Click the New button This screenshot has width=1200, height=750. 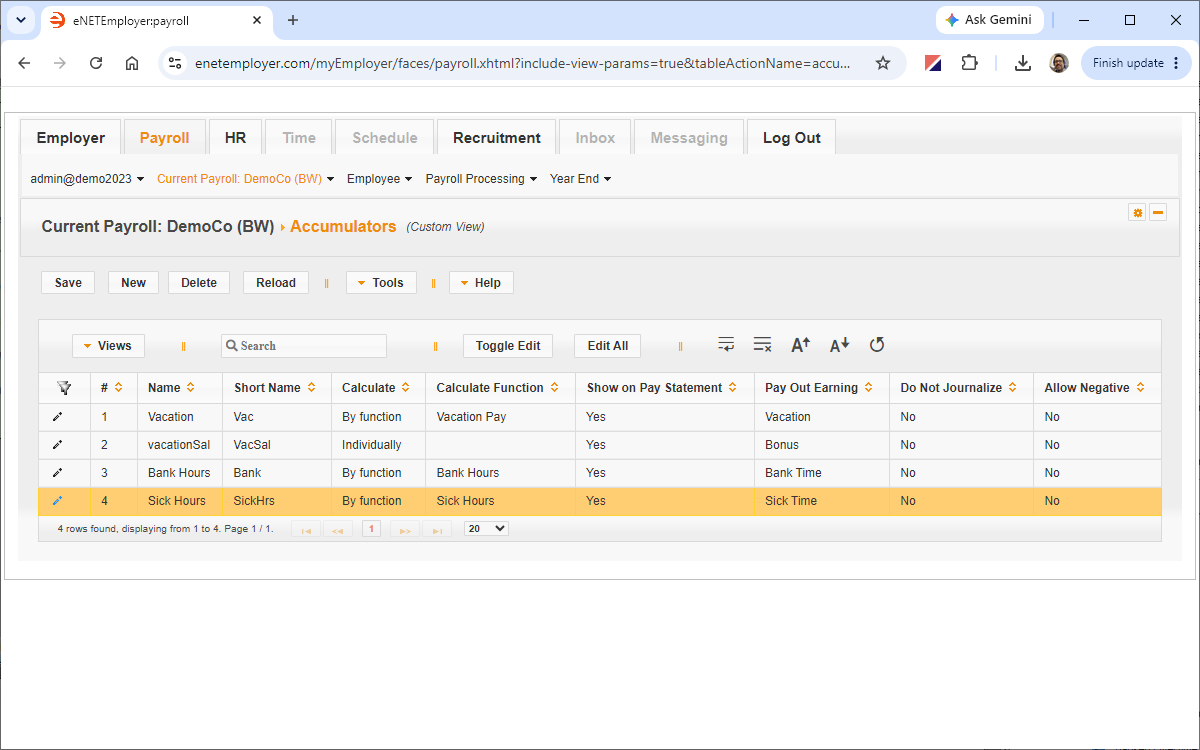pyautogui.click(x=134, y=283)
